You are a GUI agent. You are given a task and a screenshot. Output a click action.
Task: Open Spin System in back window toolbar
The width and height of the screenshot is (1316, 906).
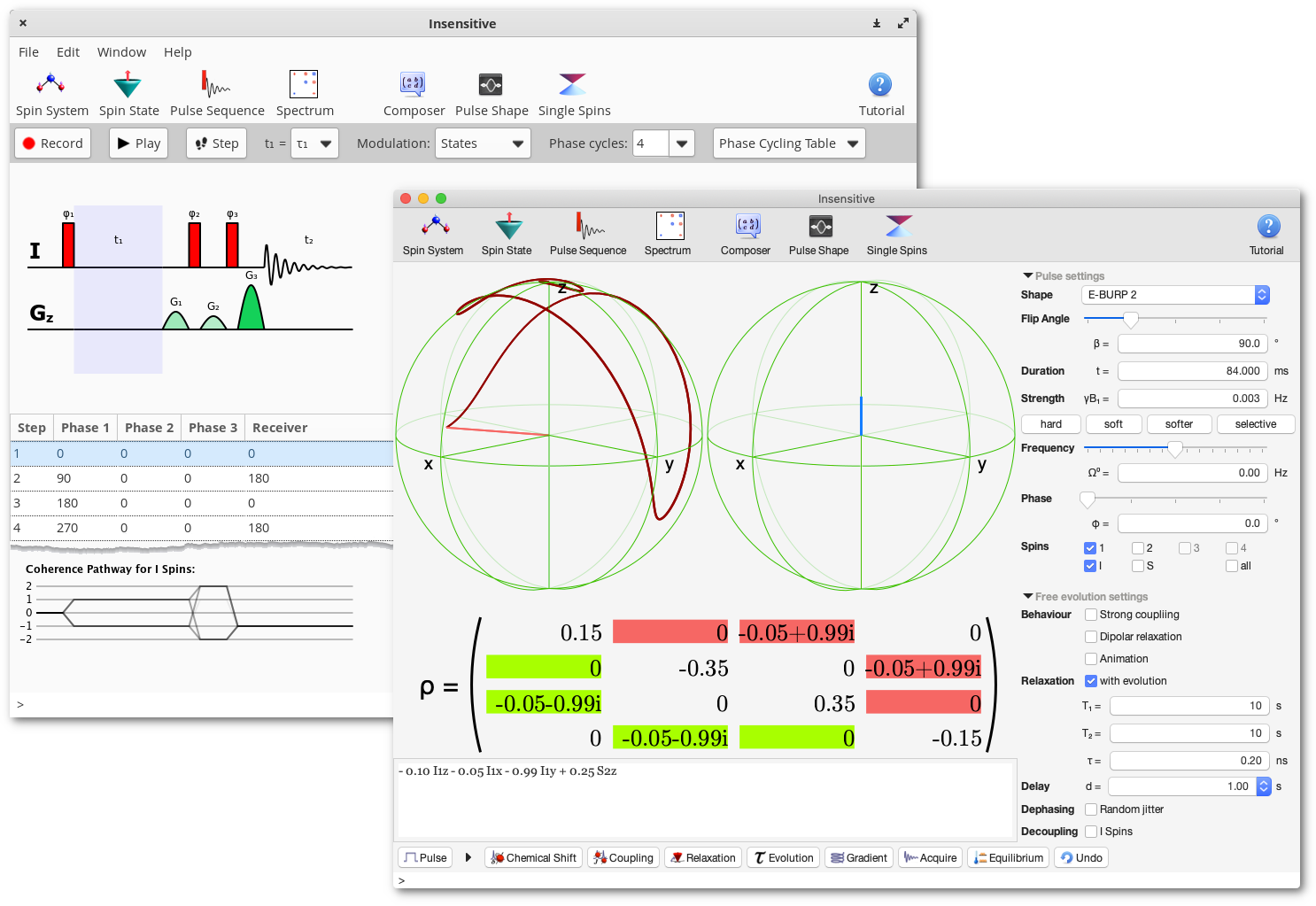tap(51, 94)
